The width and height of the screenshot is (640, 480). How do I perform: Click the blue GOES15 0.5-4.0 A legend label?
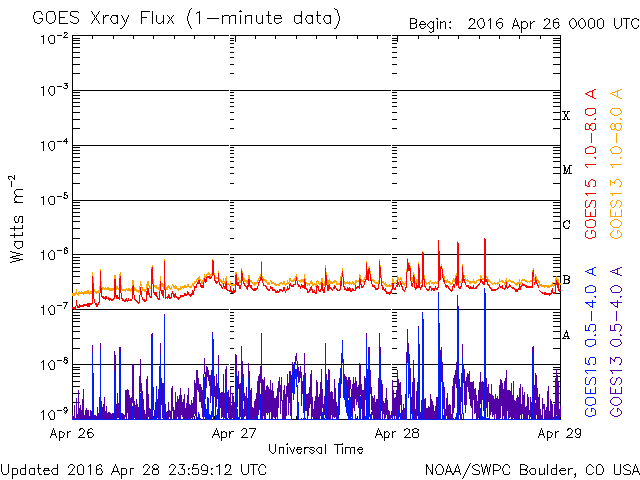point(591,342)
